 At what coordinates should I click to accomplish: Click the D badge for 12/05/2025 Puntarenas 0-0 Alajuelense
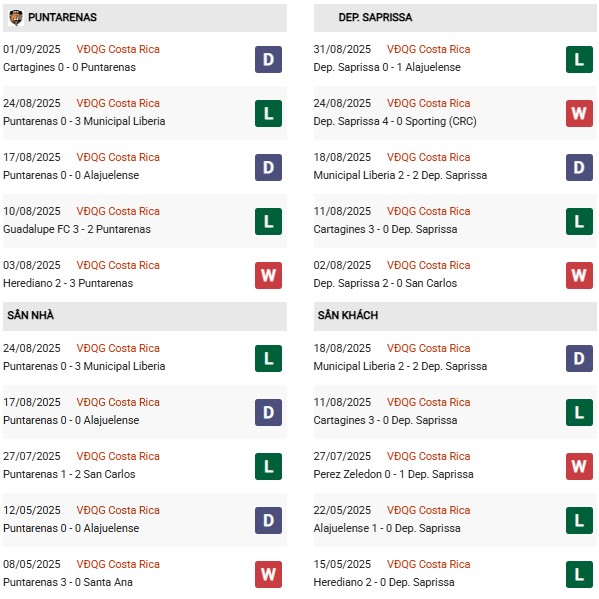(x=268, y=520)
